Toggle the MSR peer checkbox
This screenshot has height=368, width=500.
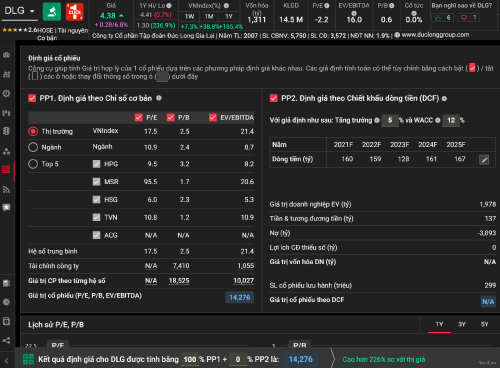(x=96, y=182)
